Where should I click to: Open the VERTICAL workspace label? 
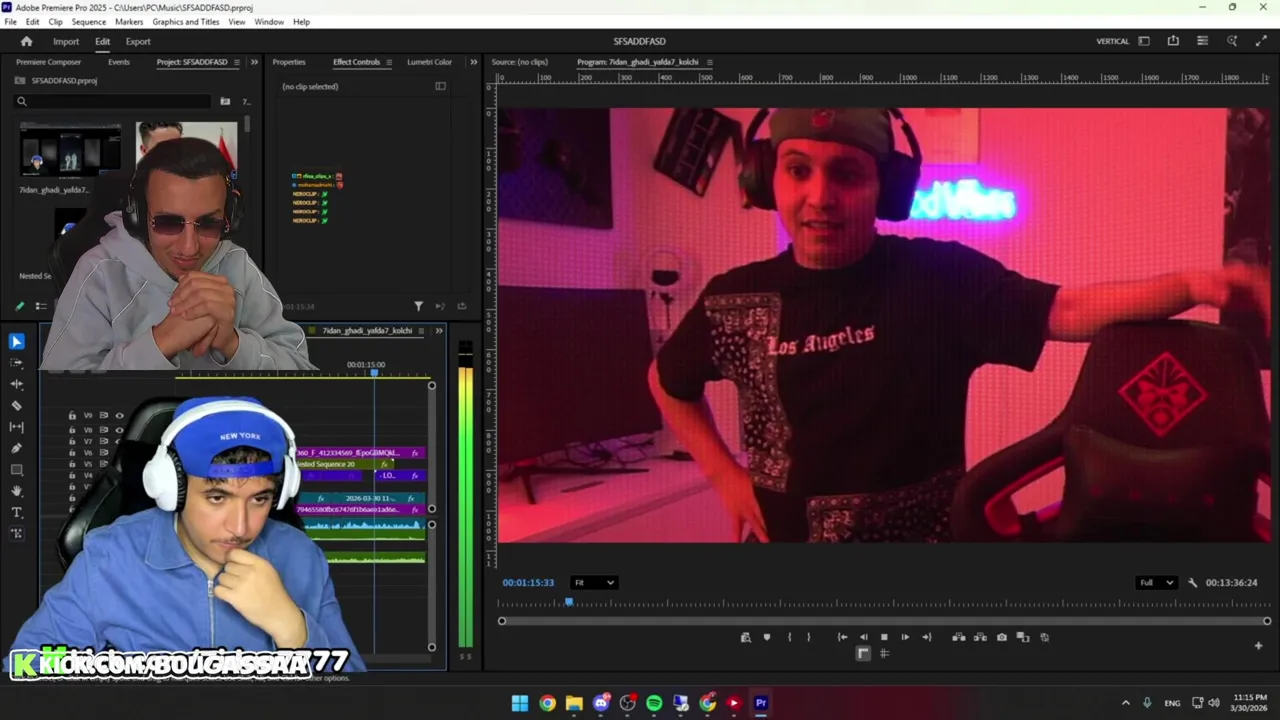pos(1112,41)
